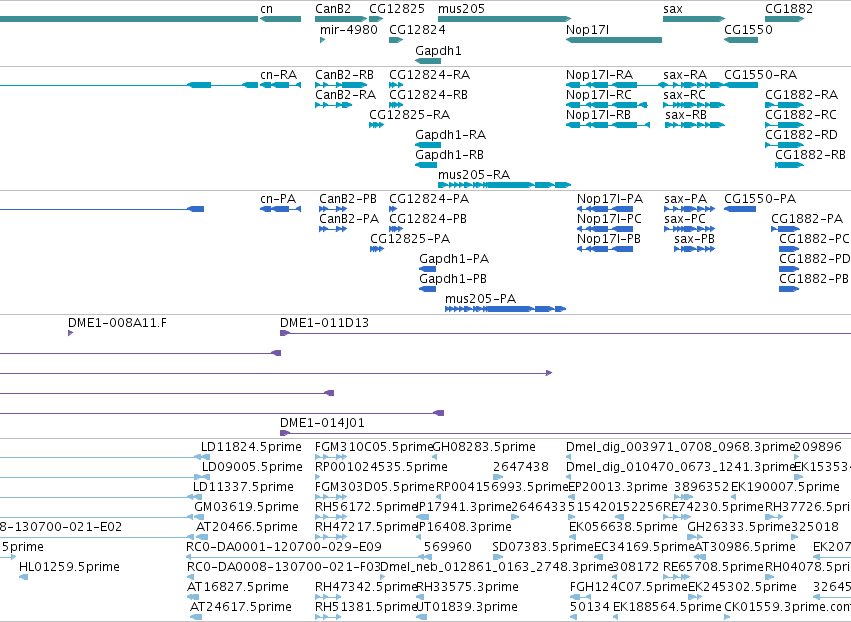
Task: Select EST AT16827.5prime
Action: click(238, 587)
